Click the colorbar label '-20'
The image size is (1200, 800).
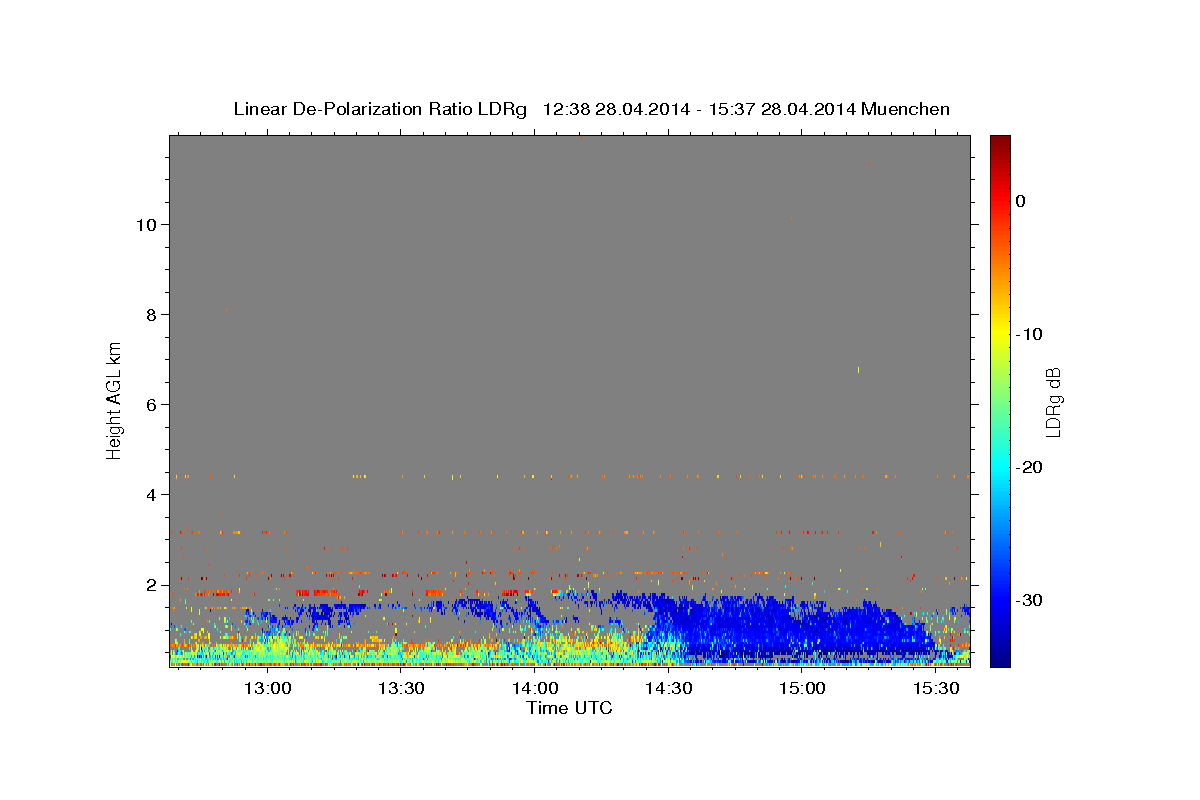click(x=1029, y=467)
